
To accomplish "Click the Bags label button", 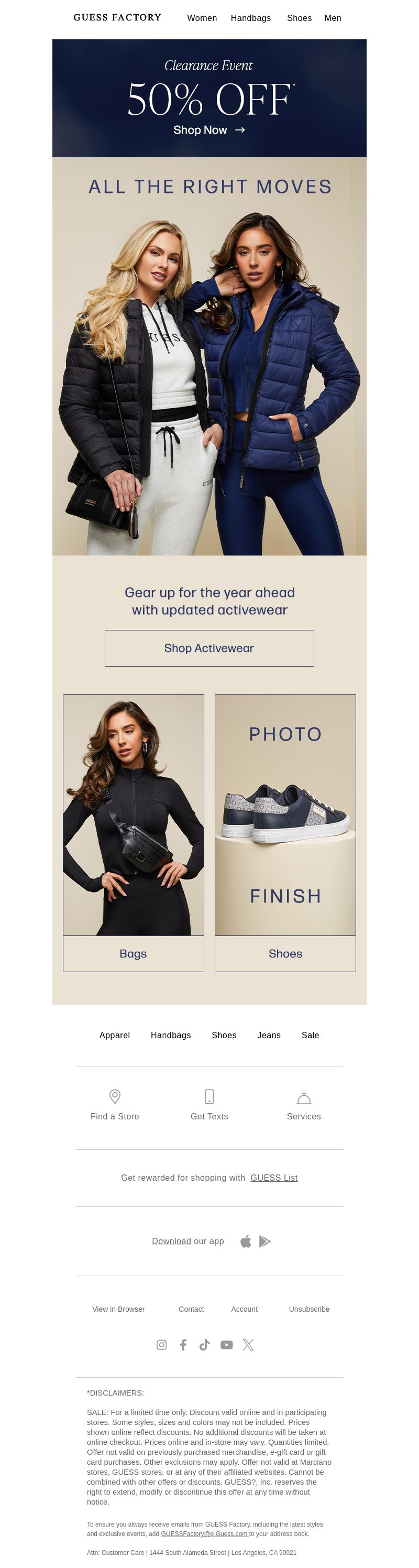I will 133,954.
